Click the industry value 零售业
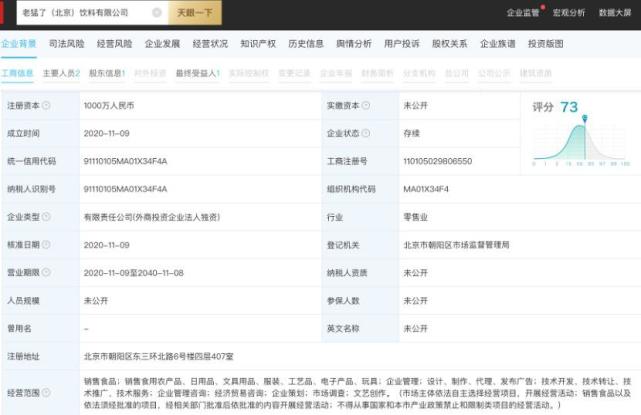The width and height of the screenshot is (641, 415). (415, 217)
